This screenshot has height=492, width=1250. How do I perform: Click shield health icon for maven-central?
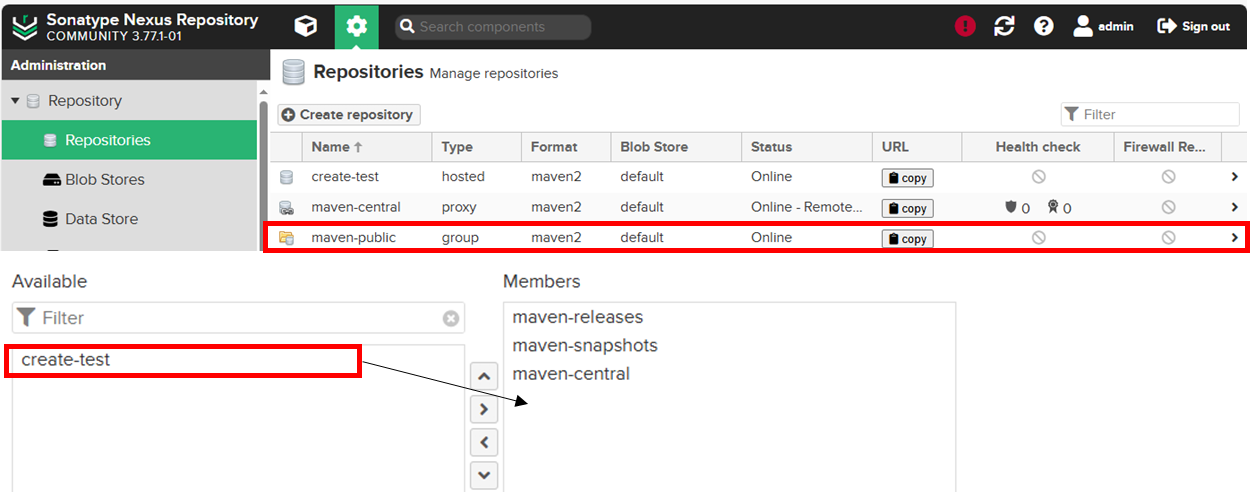coord(1011,207)
